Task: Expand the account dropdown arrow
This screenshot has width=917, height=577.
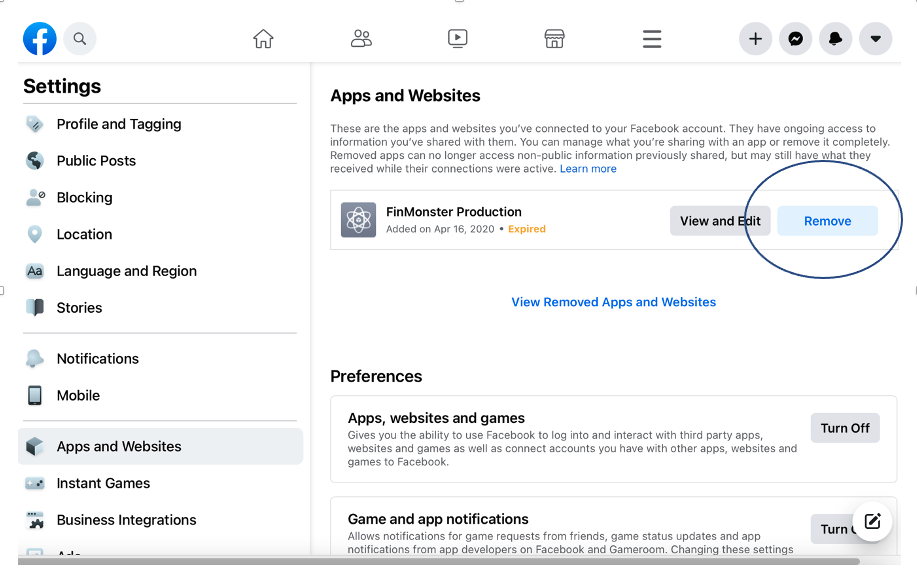Action: [875, 38]
